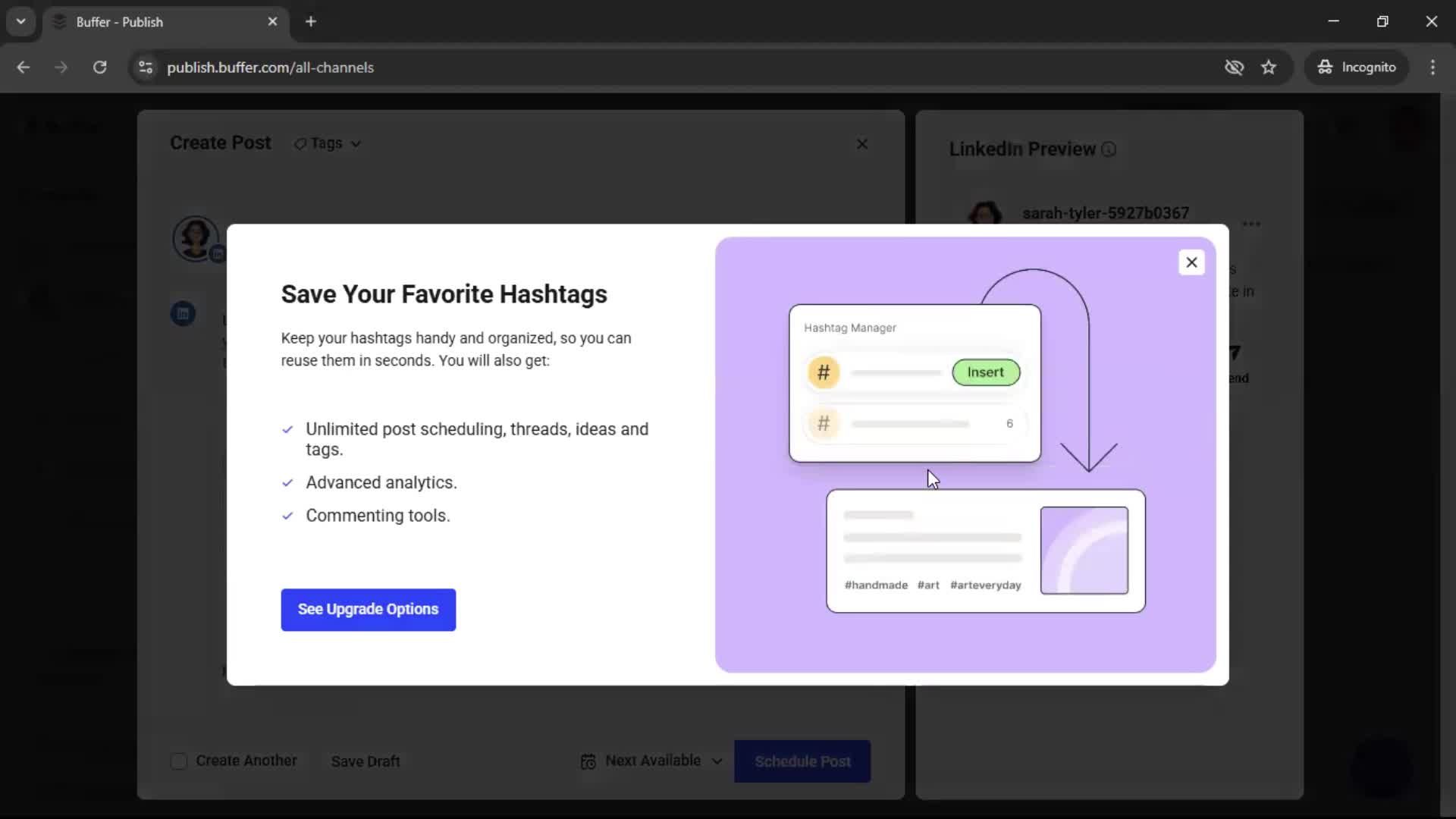Open the tab search chevron

tap(20, 21)
